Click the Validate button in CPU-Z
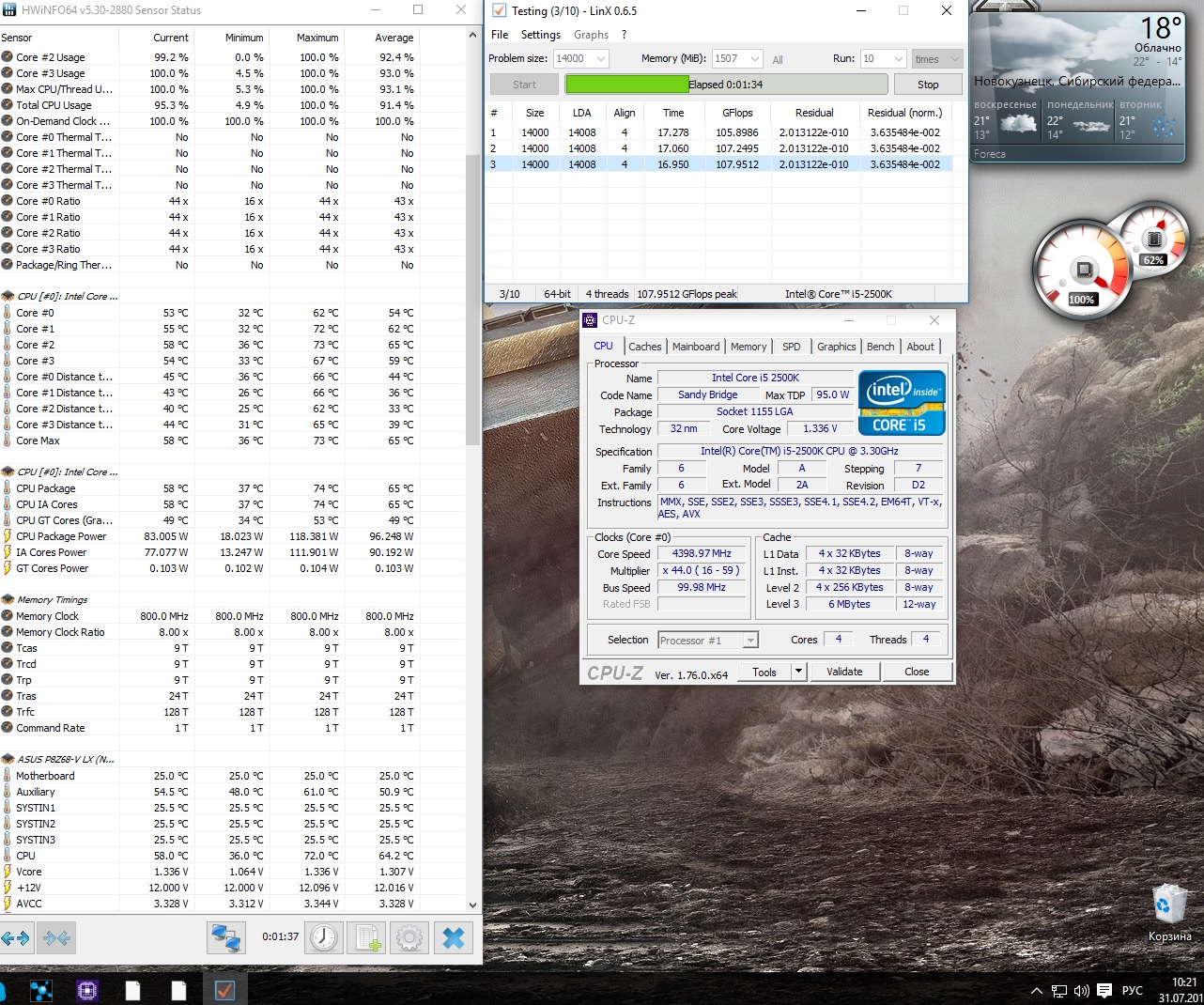This screenshot has width=1204, height=1005. [844, 672]
